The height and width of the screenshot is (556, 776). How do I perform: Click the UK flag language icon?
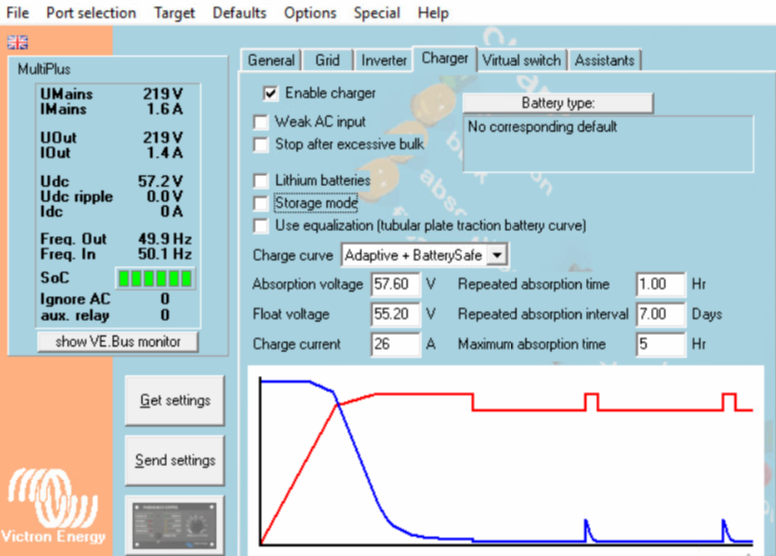click(17, 43)
